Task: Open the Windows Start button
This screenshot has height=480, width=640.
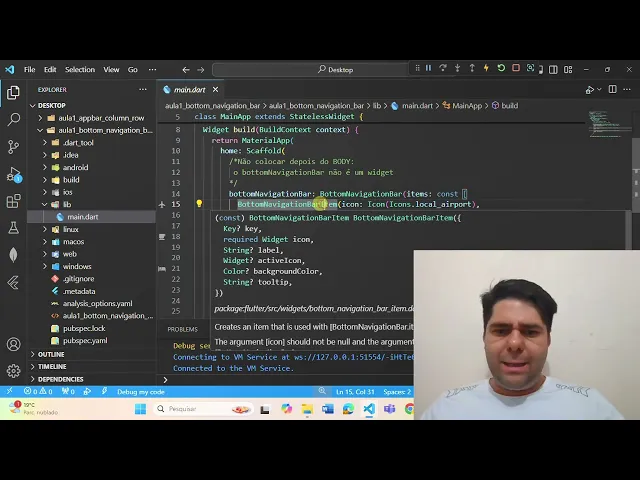Action: [140, 409]
